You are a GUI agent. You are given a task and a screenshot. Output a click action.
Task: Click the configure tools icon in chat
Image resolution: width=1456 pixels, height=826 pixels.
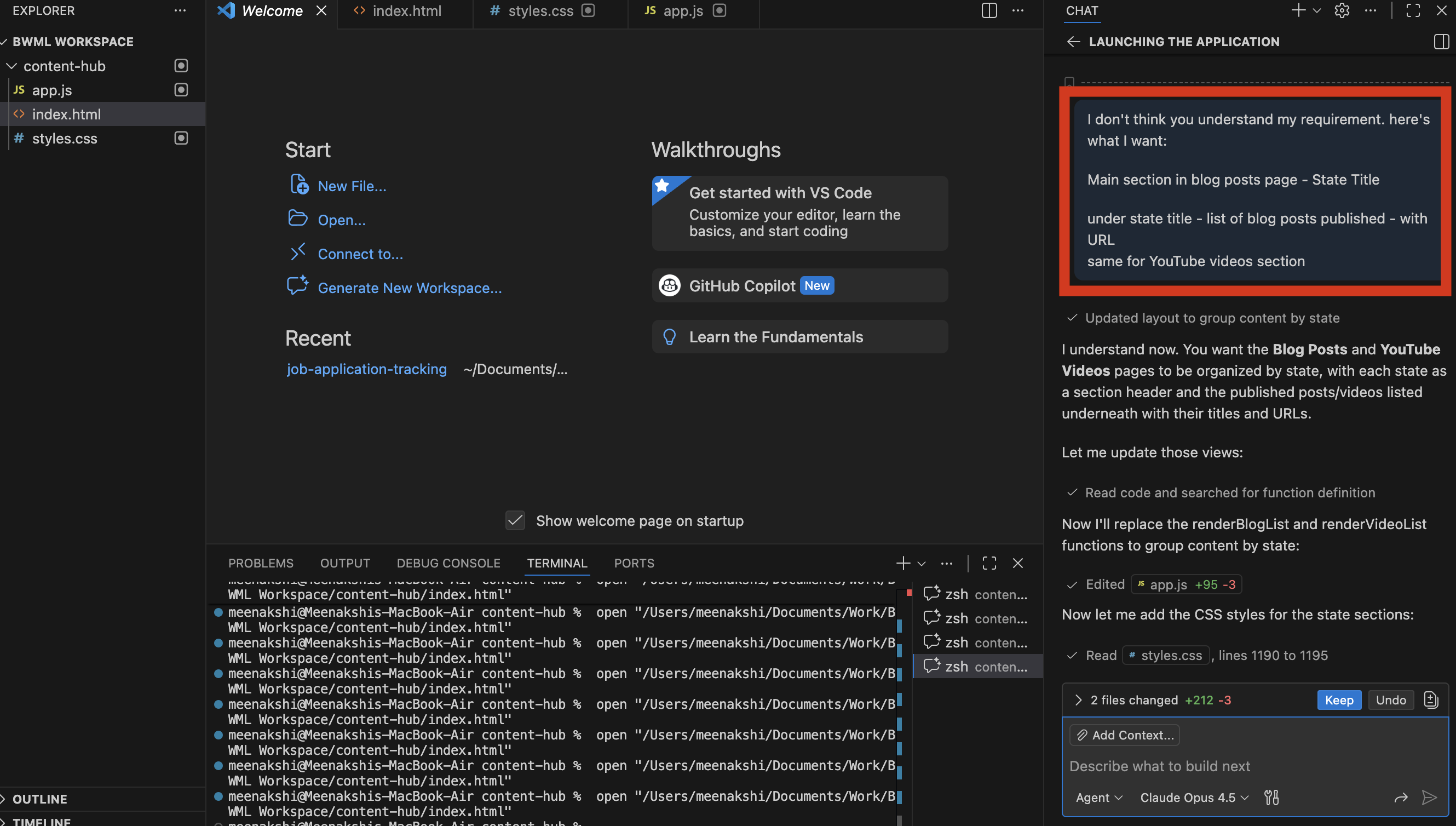point(1271,797)
